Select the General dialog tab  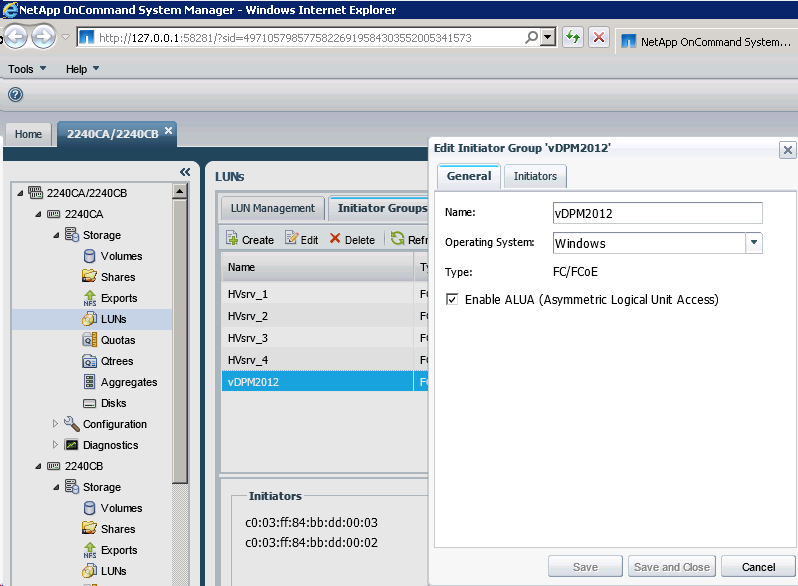(x=469, y=176)
